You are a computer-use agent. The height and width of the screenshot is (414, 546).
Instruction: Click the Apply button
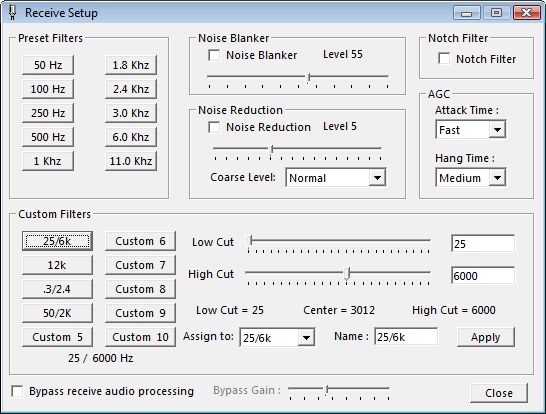(486, 337)
